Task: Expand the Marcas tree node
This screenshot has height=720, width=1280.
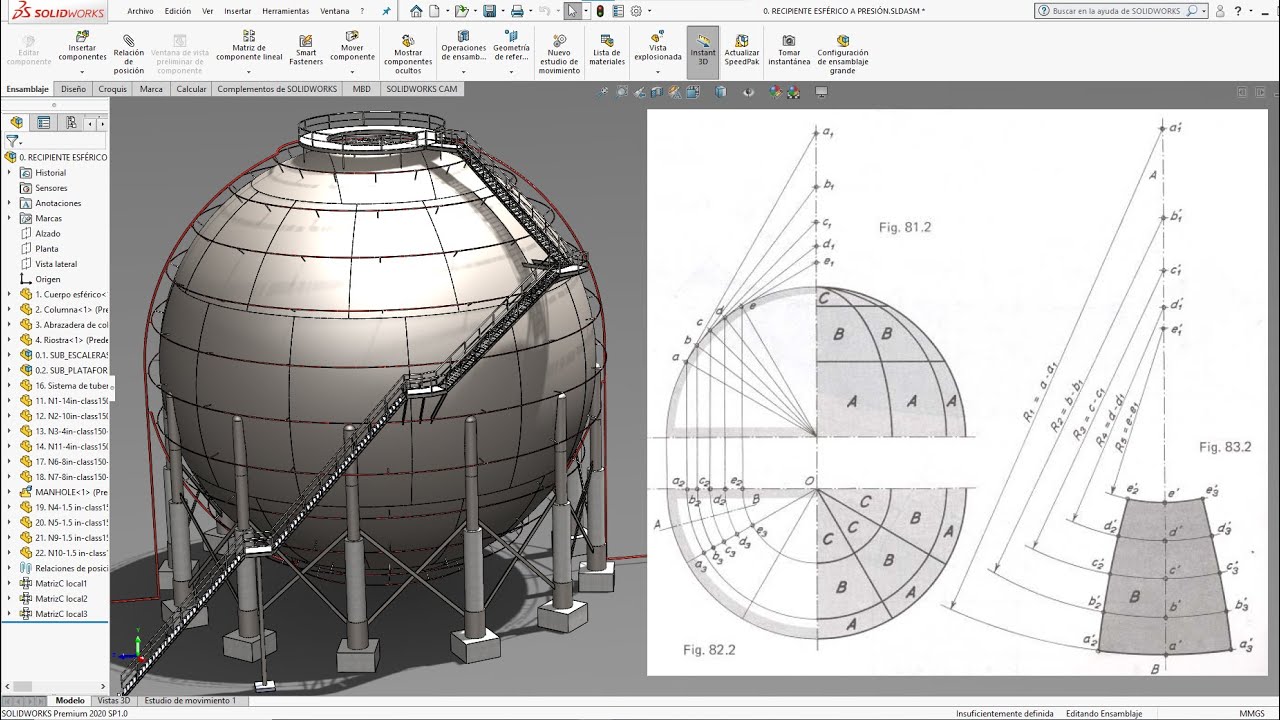Action: (10, 218)
